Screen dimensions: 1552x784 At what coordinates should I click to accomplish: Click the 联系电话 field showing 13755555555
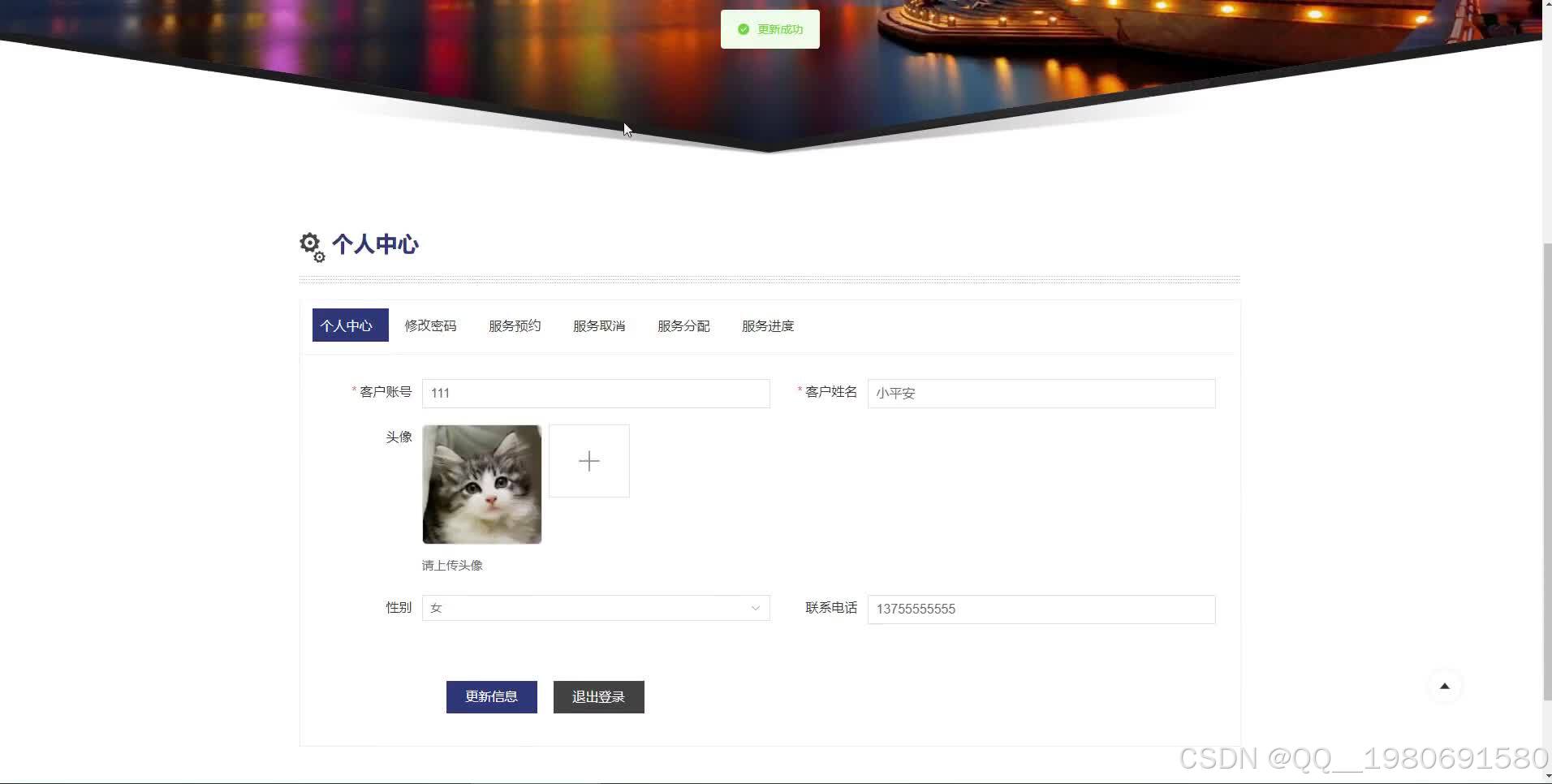coord(1041,609)
